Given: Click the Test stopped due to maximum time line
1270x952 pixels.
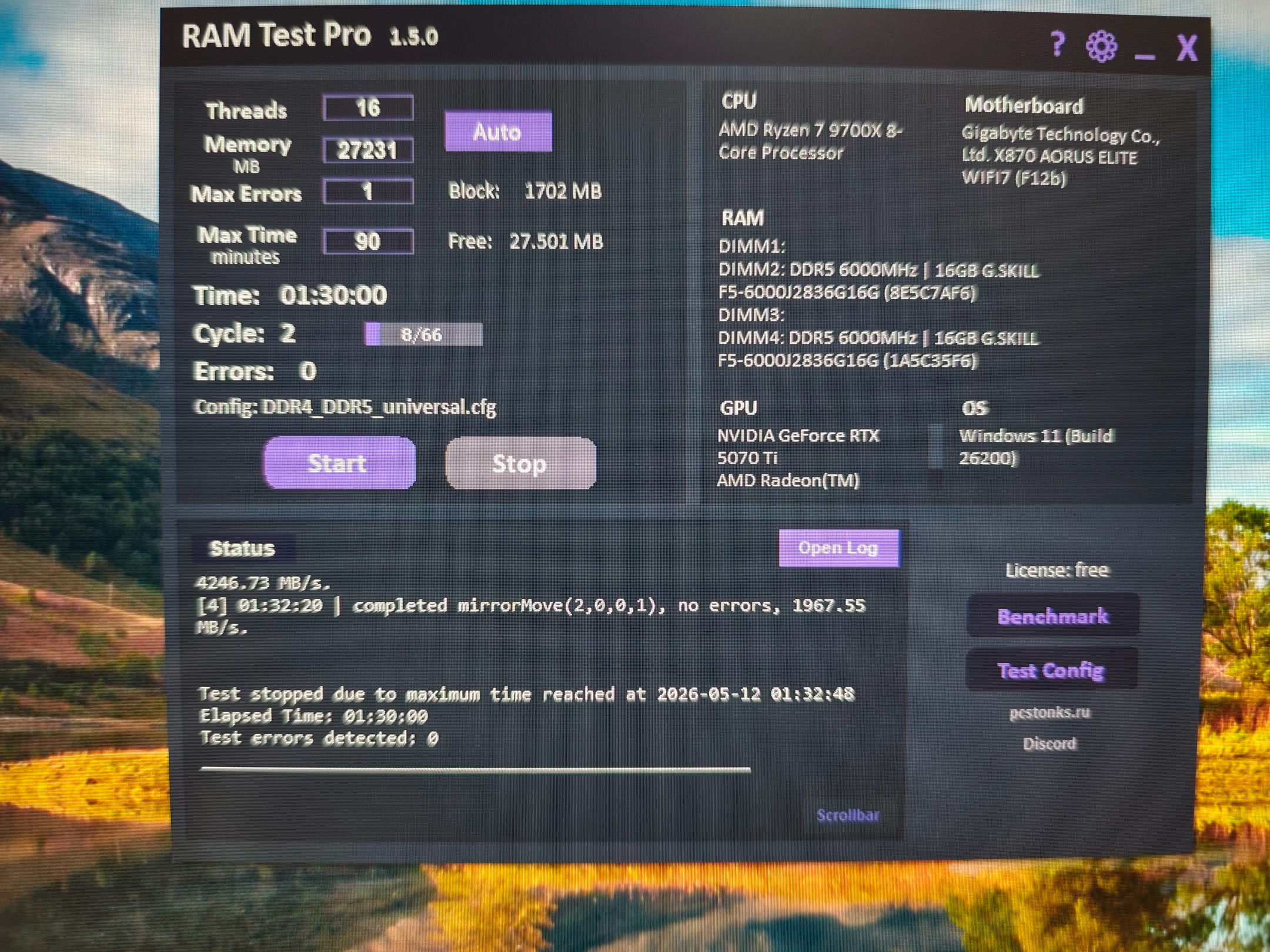Looking at the screenshot, I should (527, 694).
